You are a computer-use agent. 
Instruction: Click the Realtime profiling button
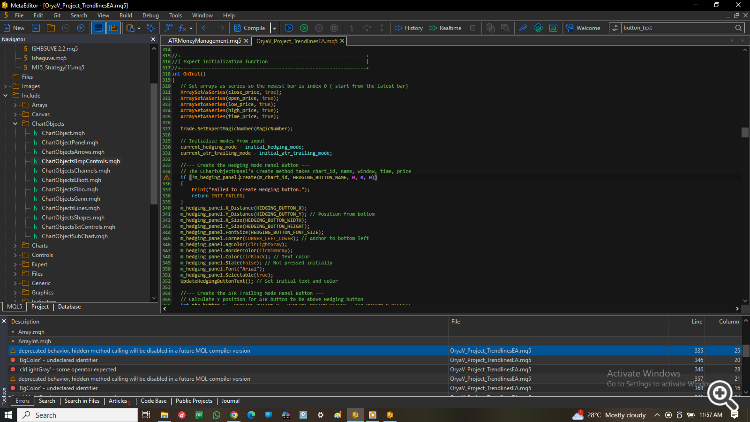point(445,28)
